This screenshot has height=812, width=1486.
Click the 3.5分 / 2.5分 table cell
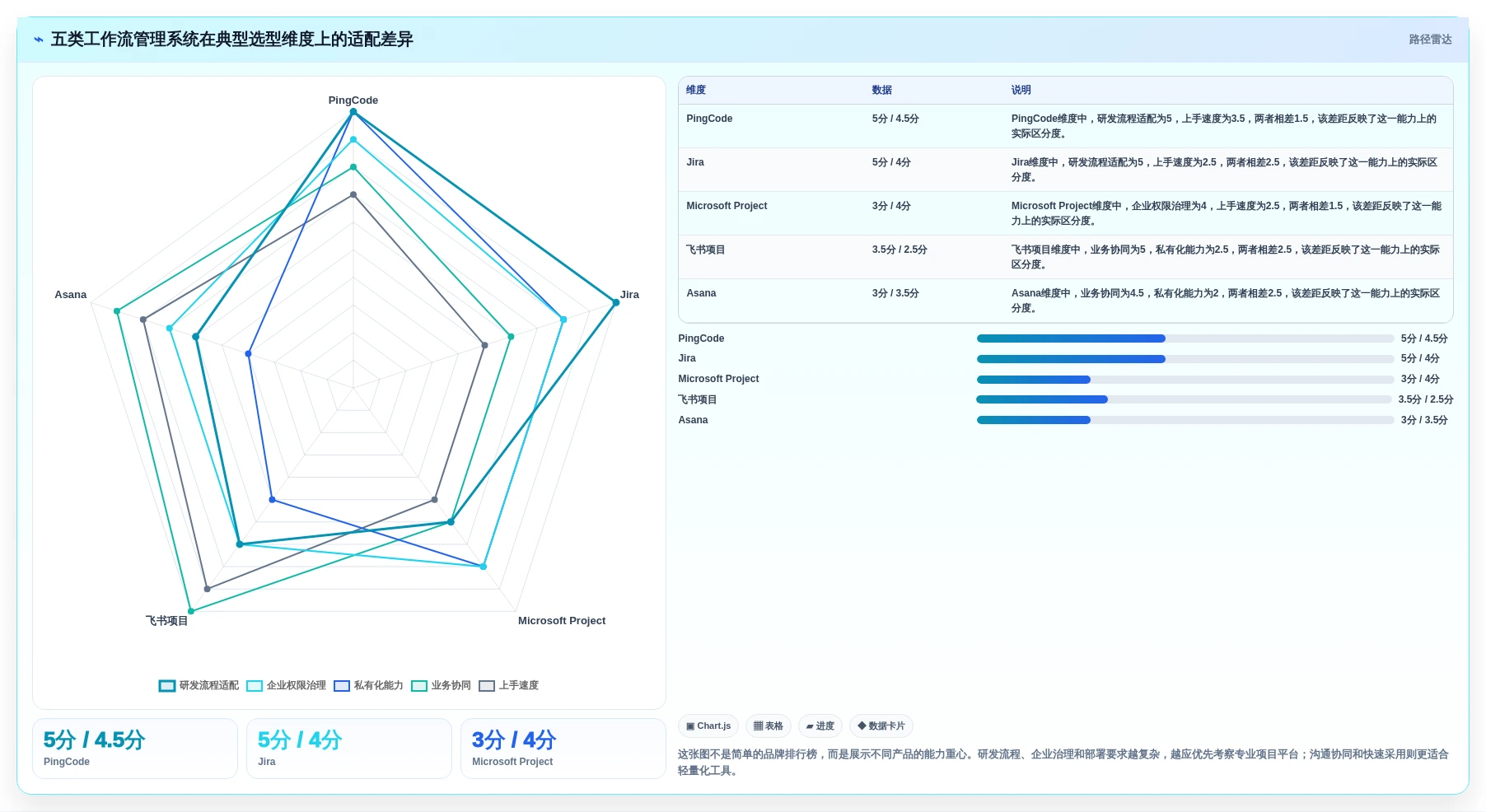point(900,250)
